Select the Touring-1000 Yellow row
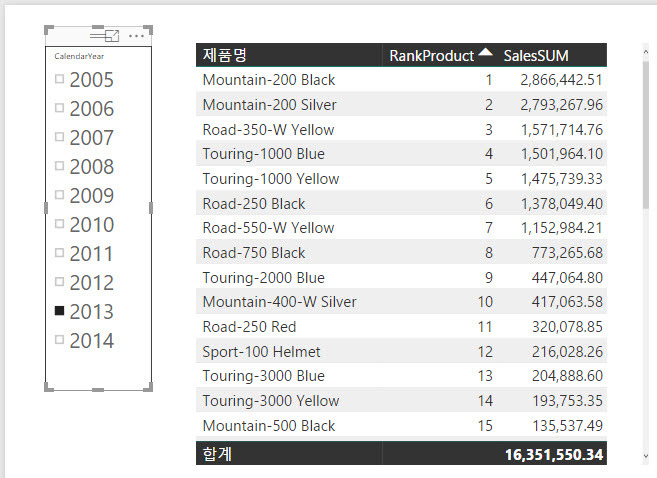 click(401, 178)
